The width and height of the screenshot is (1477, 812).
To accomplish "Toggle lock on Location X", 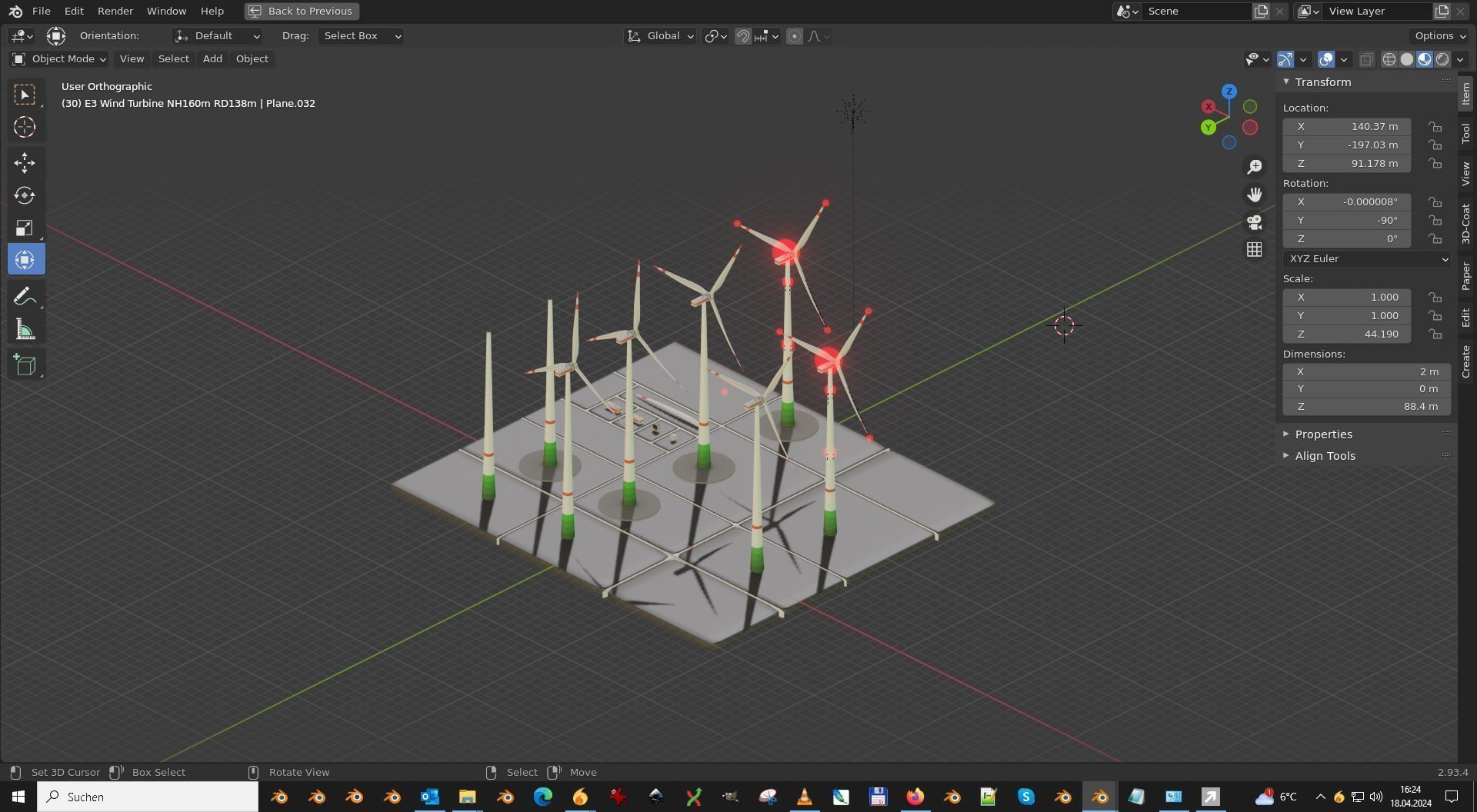I will 1435,127.
